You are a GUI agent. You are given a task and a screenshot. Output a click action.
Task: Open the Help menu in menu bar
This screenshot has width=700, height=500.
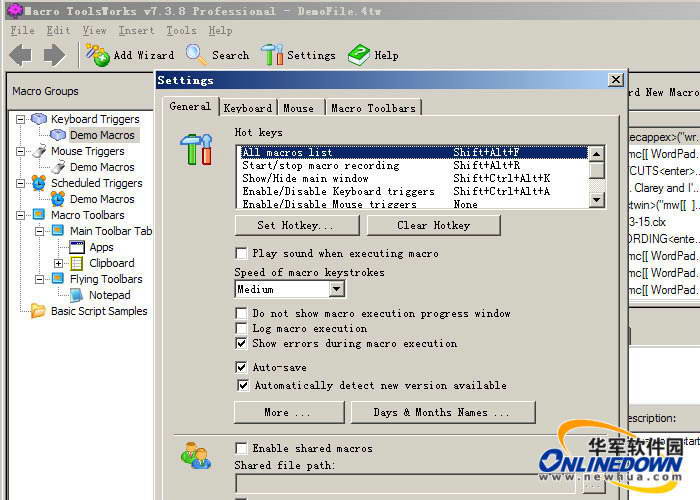(x=220, y=30)
